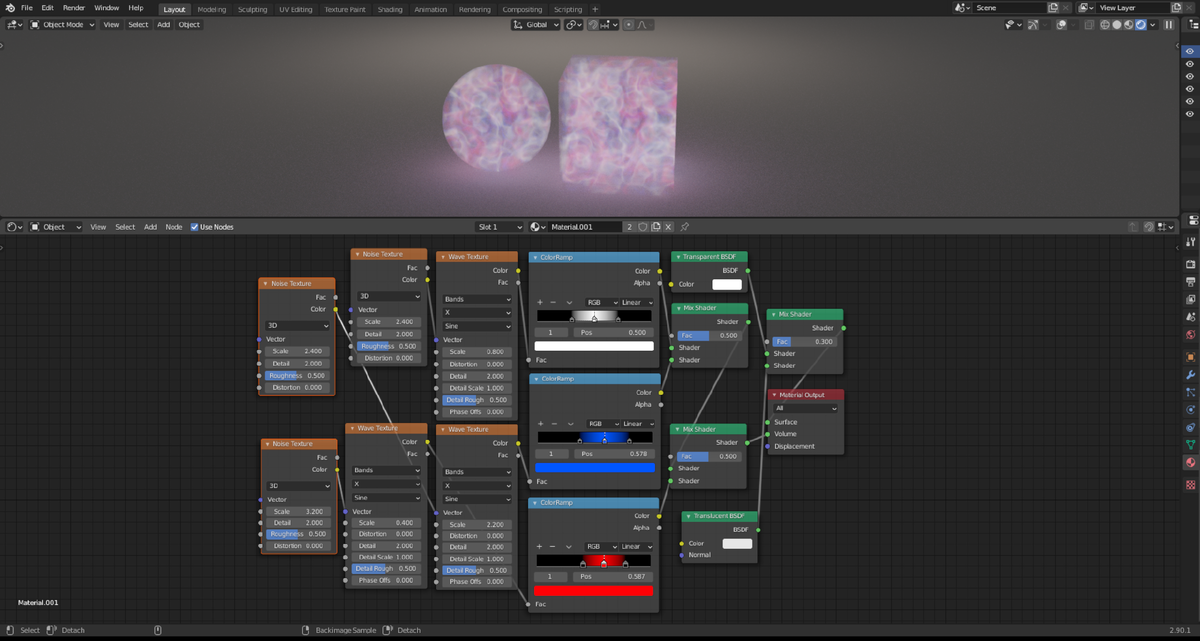This screenshot has height=641, width=1200.
Task: Add a stop with the ColorRamp plus button
Action: click(x=541, y=301)
